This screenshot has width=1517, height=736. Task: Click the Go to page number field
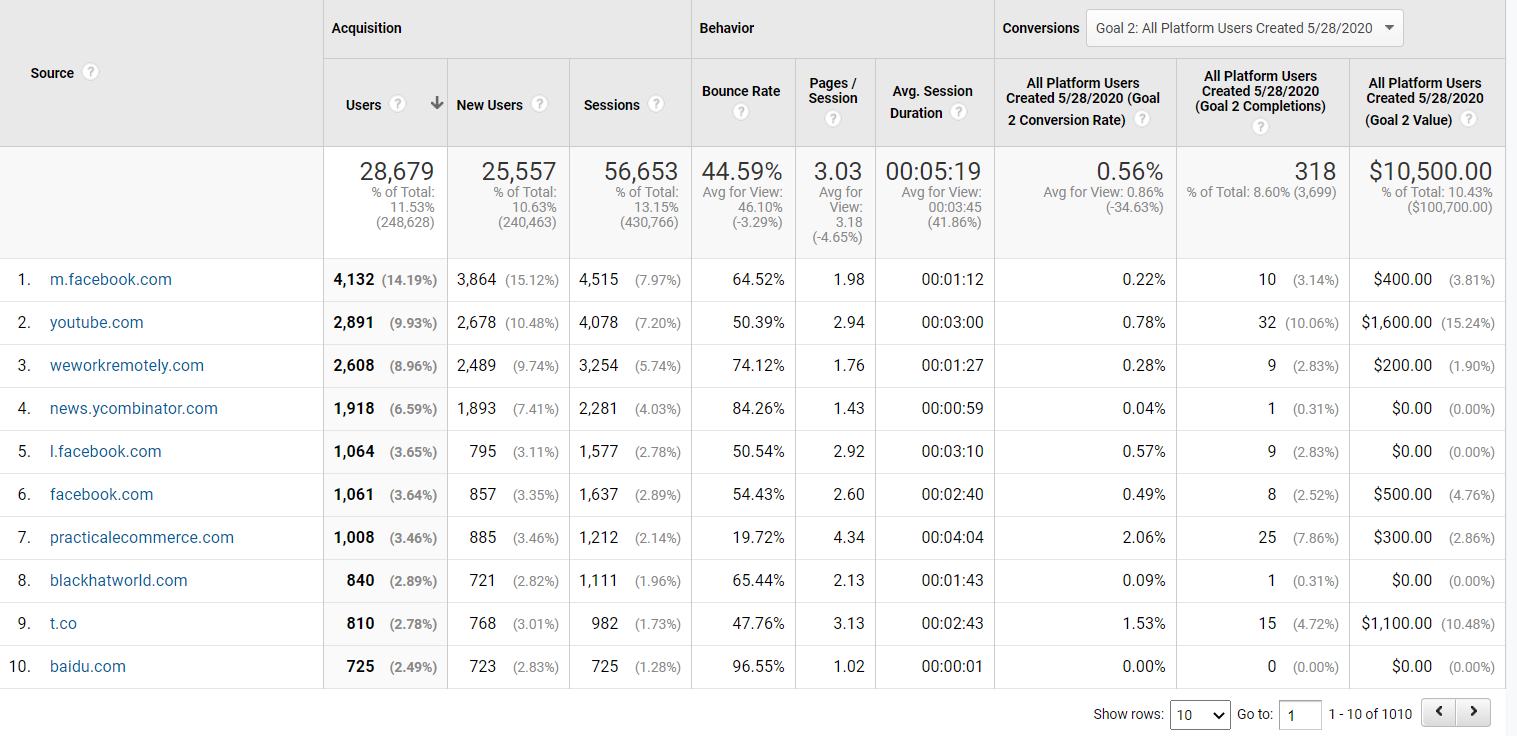point(1299,715)
